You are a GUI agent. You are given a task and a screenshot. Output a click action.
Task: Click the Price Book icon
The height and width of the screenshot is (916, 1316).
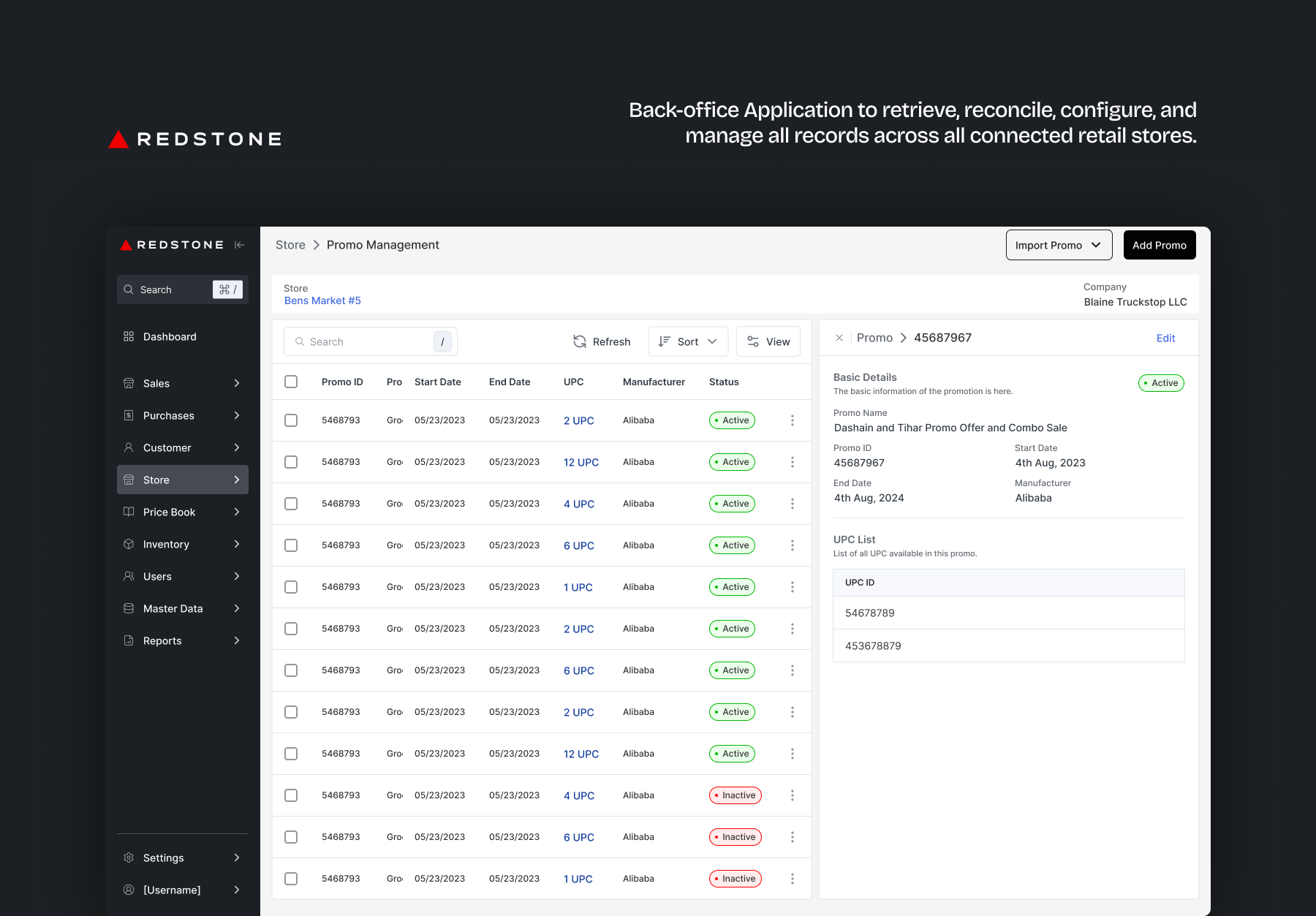coord(129,512)
